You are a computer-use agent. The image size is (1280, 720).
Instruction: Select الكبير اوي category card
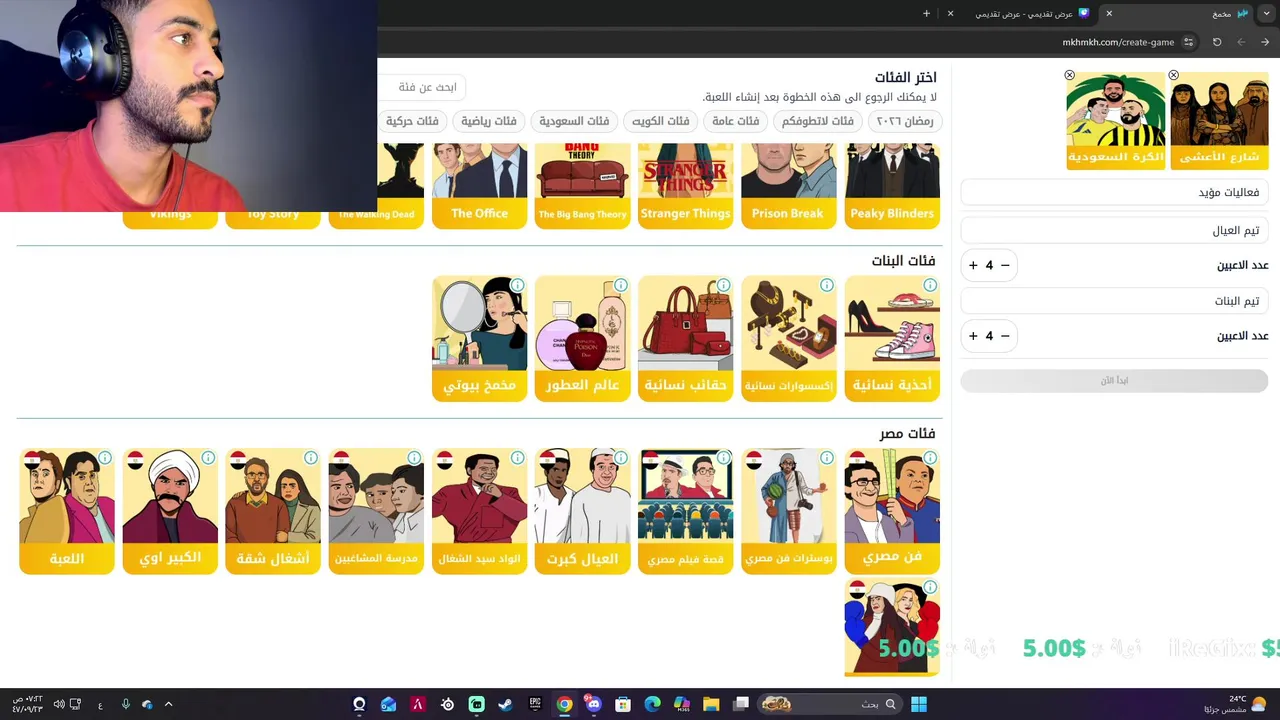coord(170,512)
